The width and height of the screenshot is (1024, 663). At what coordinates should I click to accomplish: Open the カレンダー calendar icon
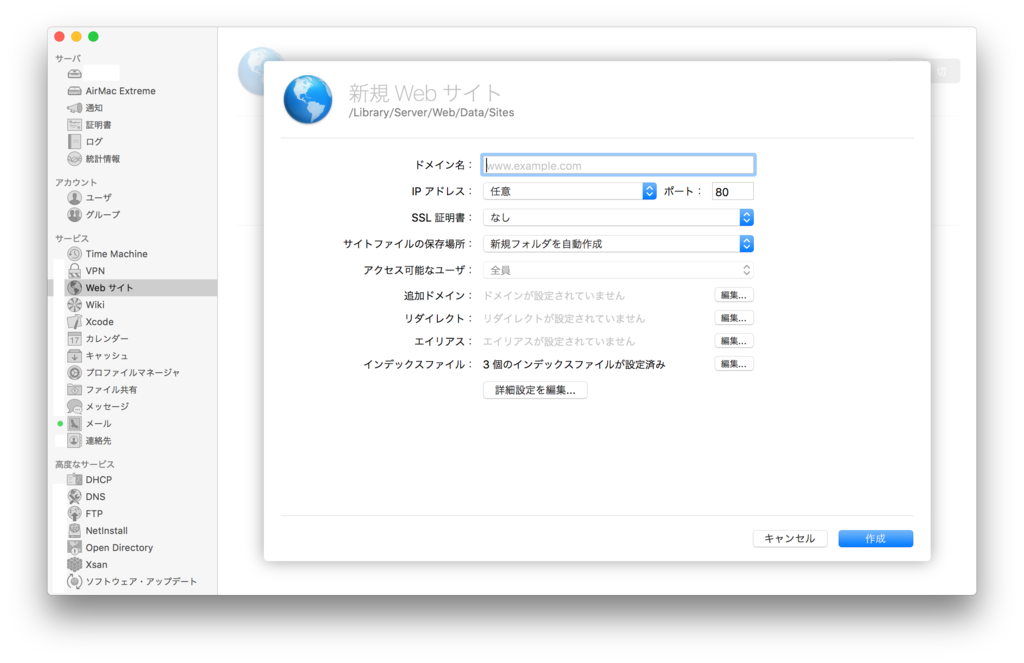coord(74,338)
